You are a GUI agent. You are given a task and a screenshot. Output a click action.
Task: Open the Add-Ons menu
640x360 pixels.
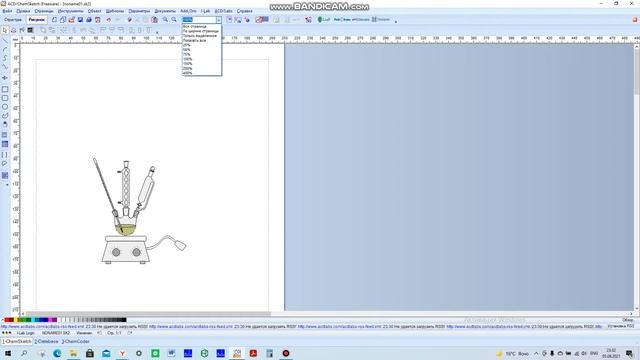188,11
